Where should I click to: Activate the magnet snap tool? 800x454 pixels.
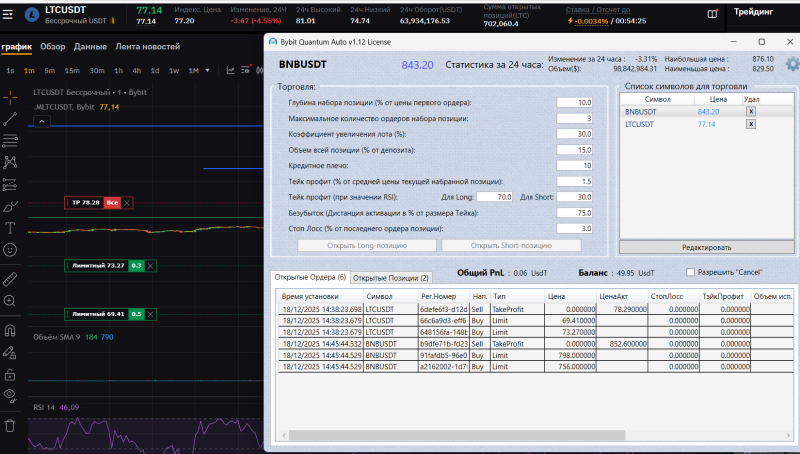point(10,329)
